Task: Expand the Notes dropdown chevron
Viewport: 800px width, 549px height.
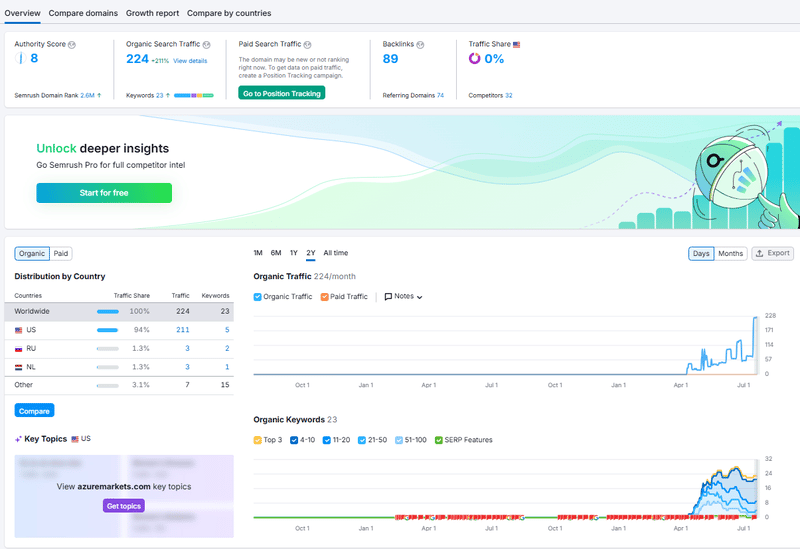Action: (419, 297)
